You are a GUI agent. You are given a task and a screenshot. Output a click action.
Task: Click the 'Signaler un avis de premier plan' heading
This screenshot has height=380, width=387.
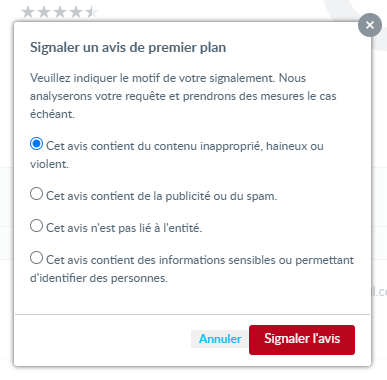coord(128,48)
